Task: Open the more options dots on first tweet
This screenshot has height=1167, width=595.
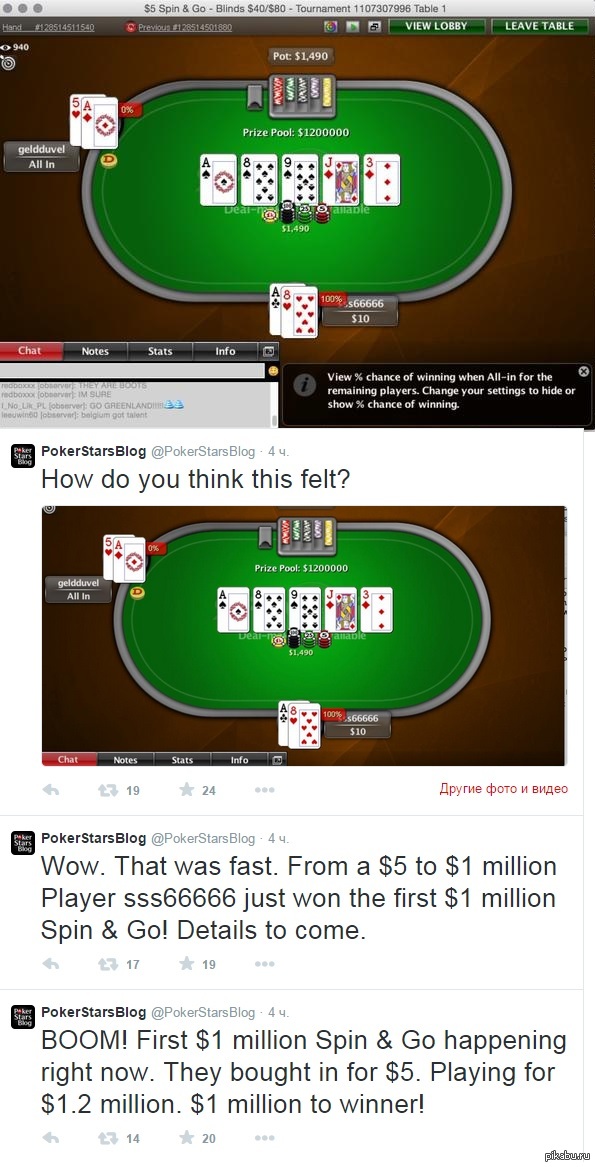Action: click(x=264, y=790)
